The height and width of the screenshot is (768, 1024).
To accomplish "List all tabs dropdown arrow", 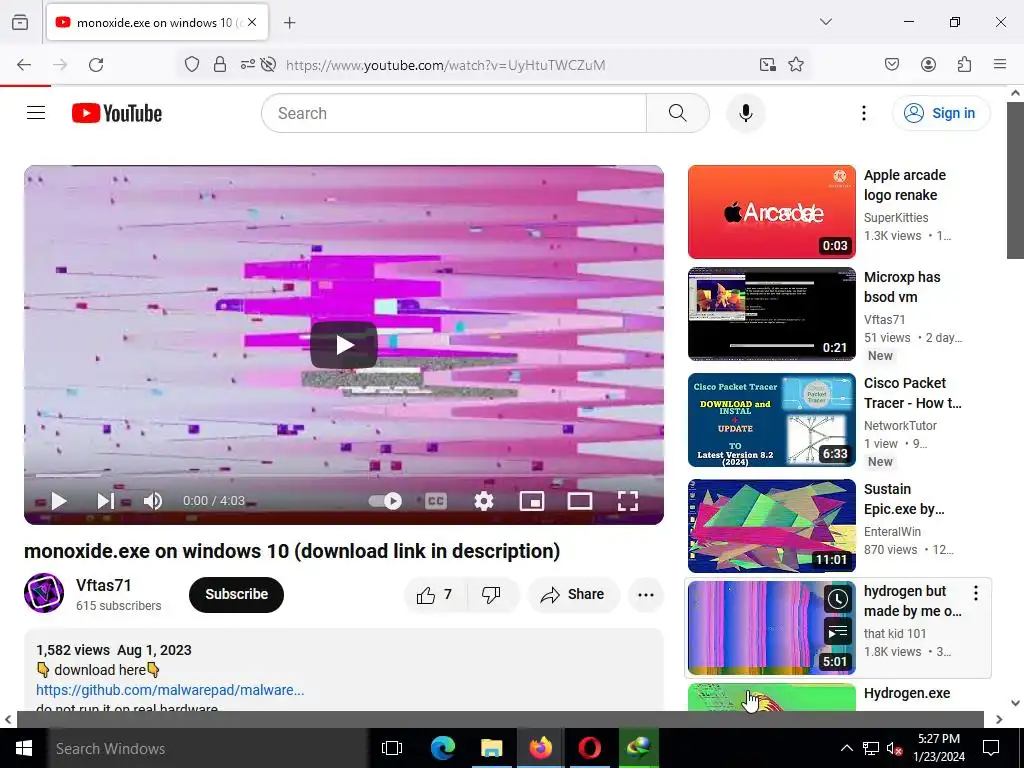I will pos(825,22).
